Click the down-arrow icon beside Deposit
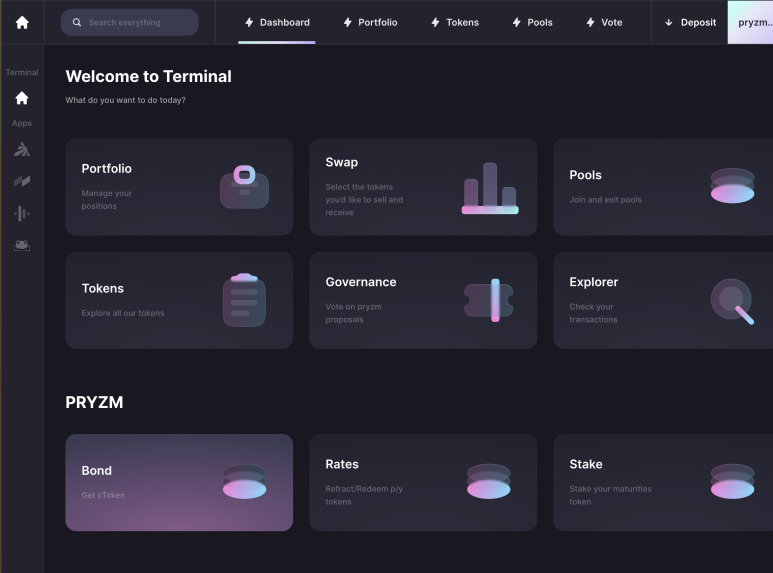The height and width of the screenshot is (573, 773). 668,22
